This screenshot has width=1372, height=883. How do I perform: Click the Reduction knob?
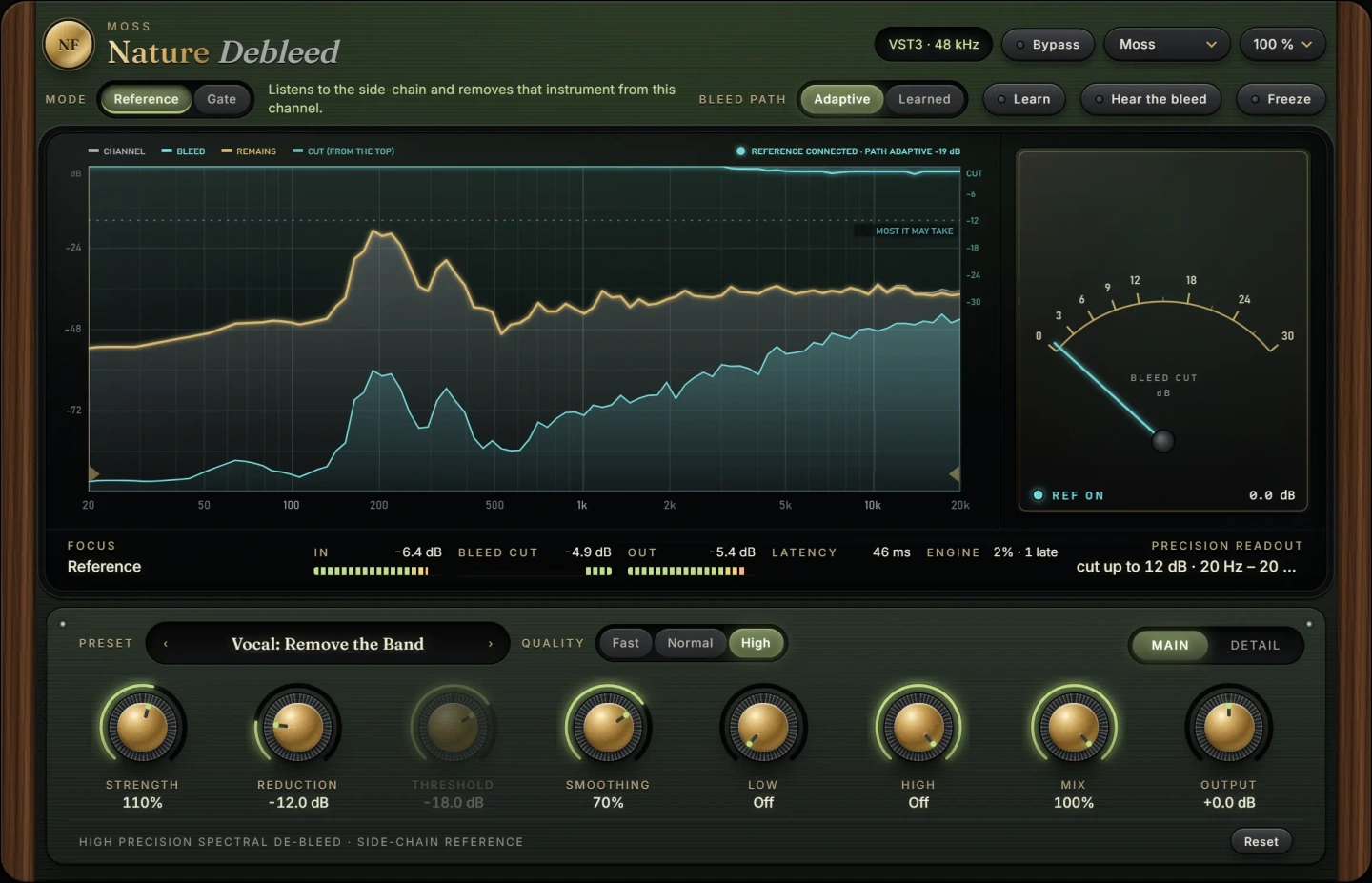click(x=297, y=728)
